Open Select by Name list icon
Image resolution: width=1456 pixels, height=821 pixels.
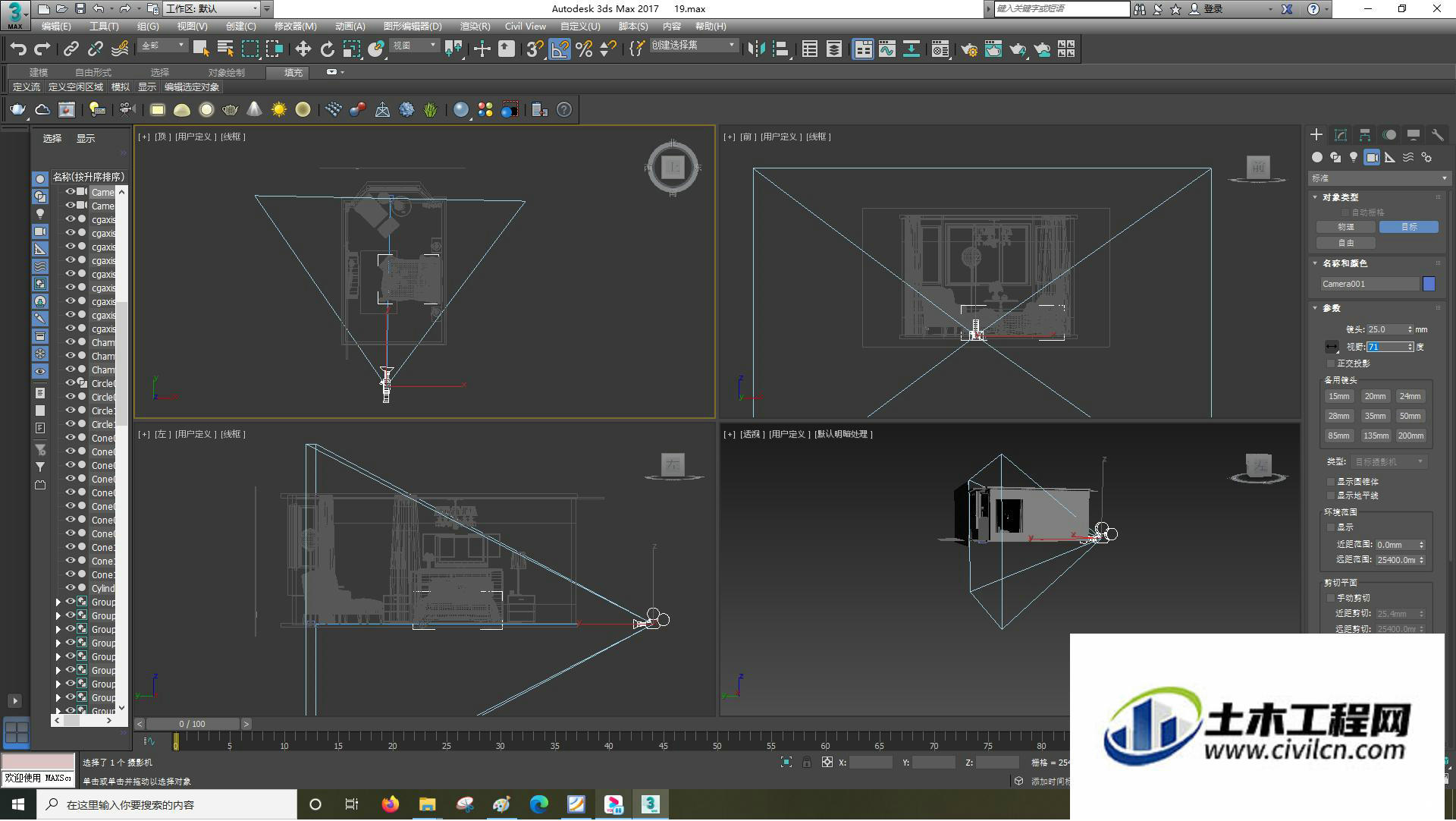coord(225,49)
